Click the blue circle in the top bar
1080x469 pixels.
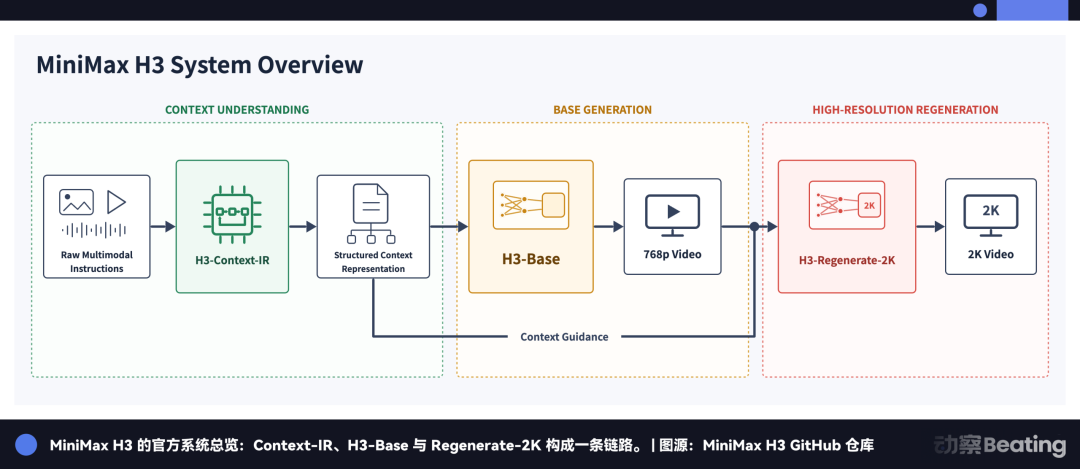click(979, 10)
